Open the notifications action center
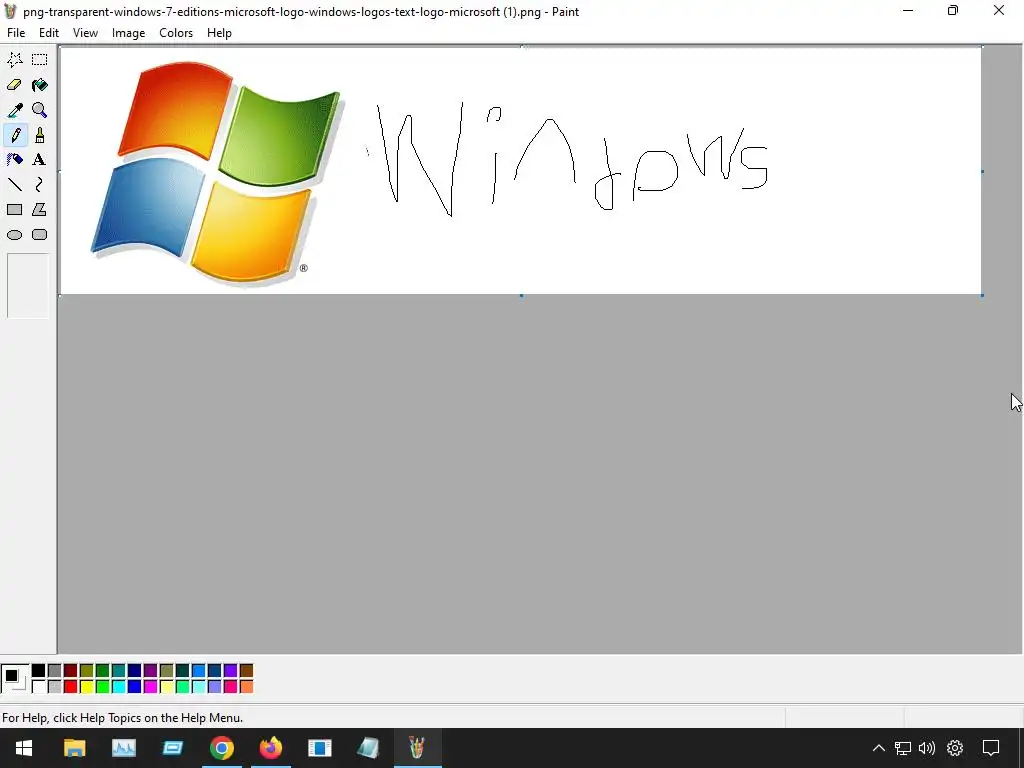The width and height of the screenshot is (1024, 768). (x=991, y=748)
